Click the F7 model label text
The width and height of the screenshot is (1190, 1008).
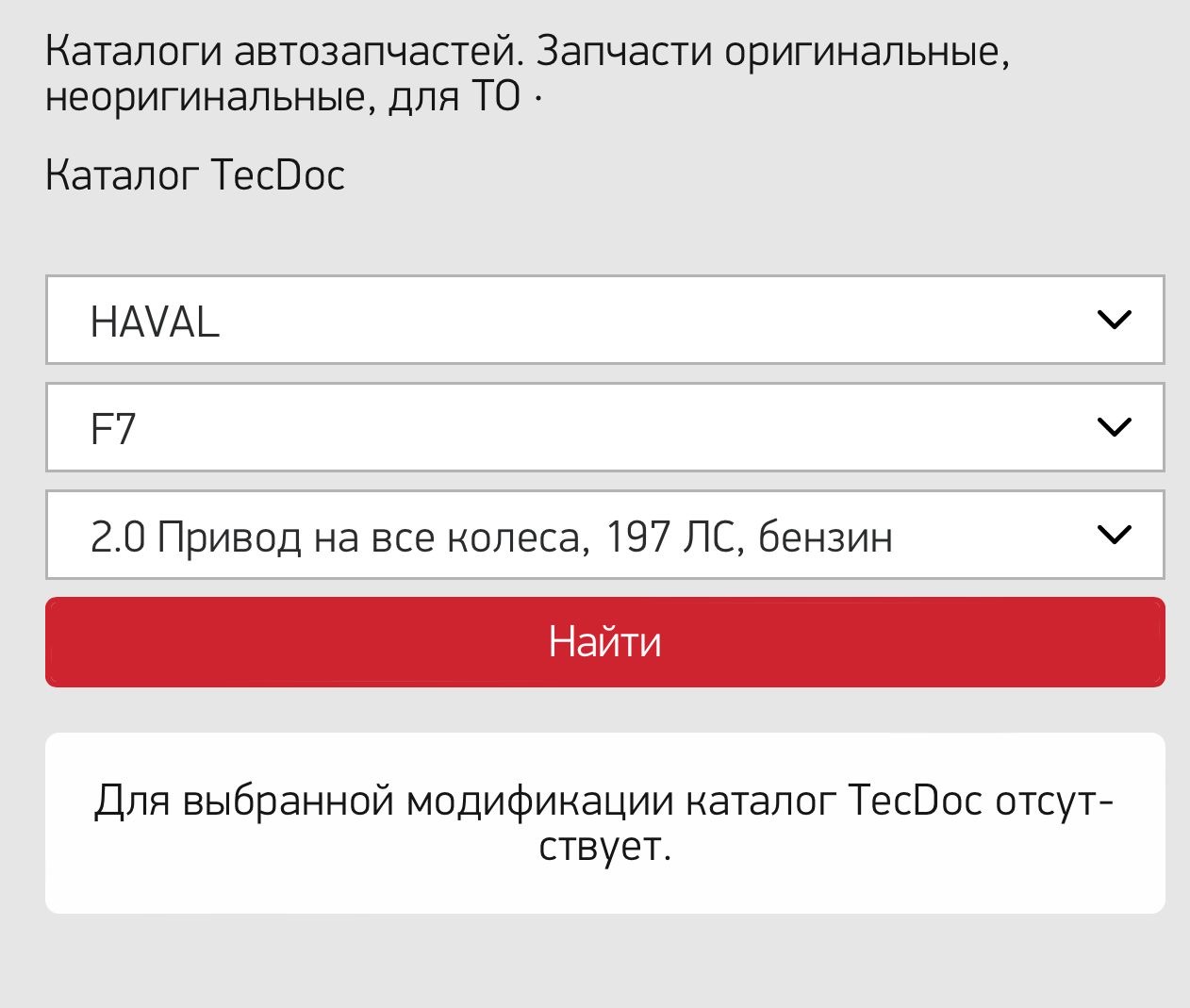click(x=113, y=430)
